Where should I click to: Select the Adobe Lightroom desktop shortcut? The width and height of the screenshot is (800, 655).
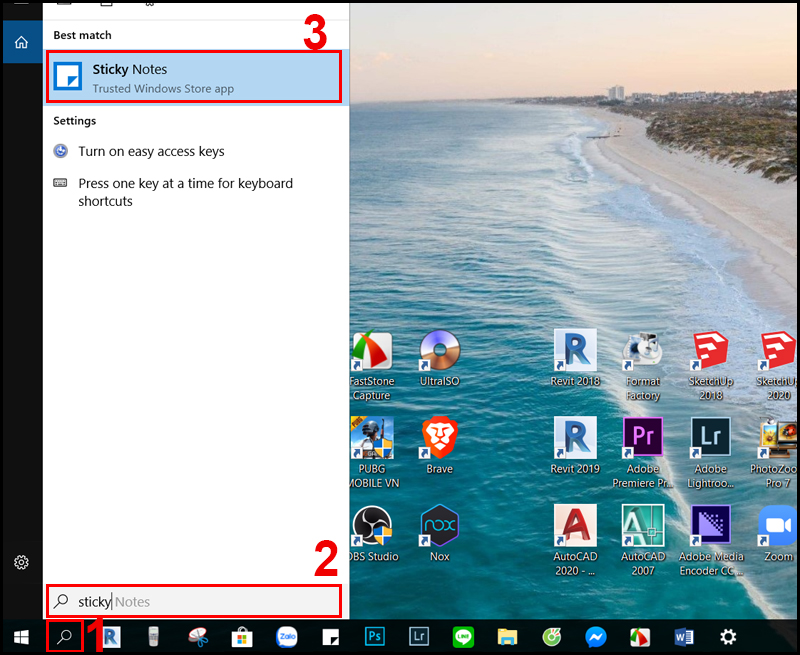(711, 453)
